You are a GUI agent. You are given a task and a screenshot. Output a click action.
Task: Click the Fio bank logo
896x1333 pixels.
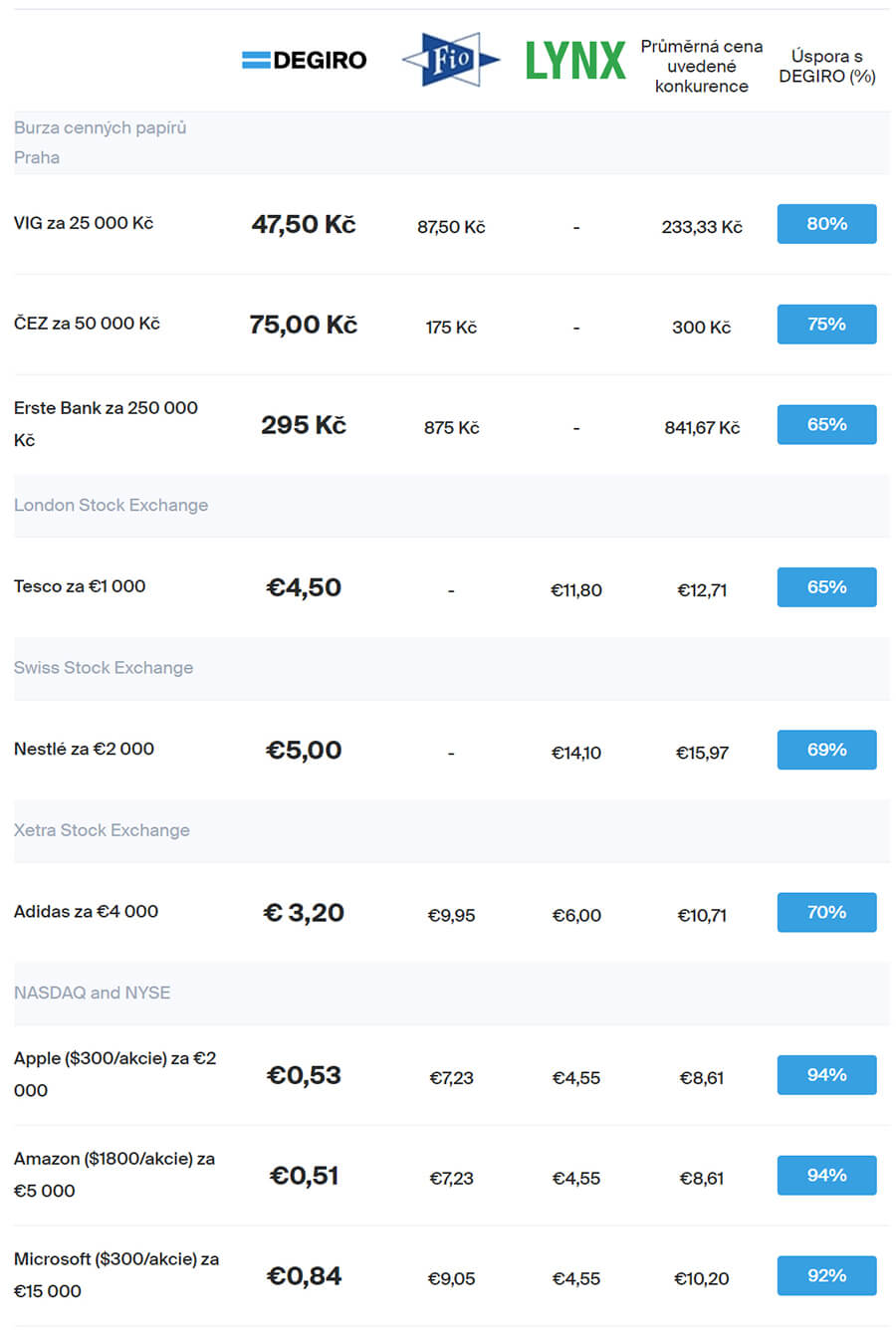pyautogui.click(x=451, y=60)
